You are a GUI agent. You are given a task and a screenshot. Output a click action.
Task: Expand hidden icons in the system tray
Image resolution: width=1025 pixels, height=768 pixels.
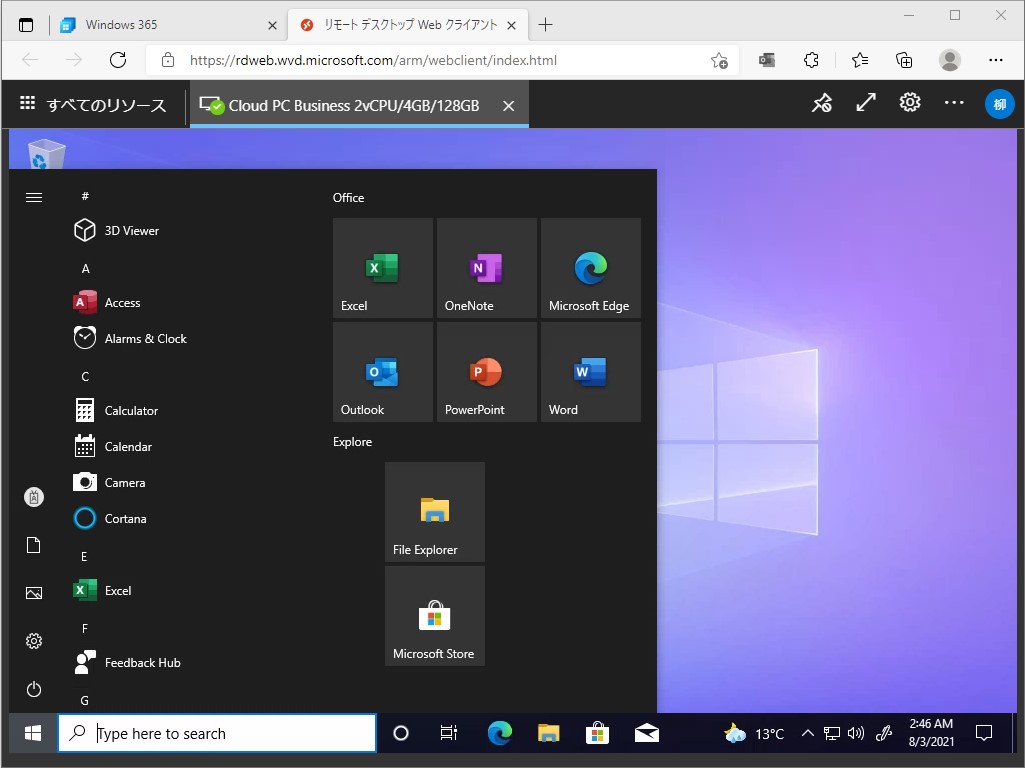(x=807, y=733)
